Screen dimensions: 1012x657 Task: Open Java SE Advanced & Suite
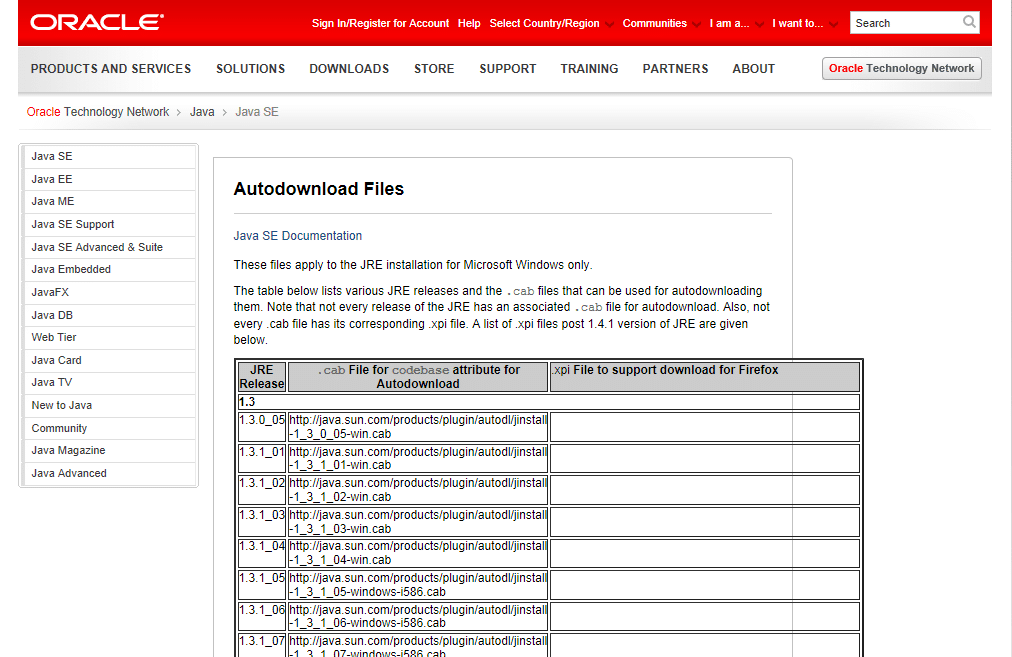tap(109, 247)
